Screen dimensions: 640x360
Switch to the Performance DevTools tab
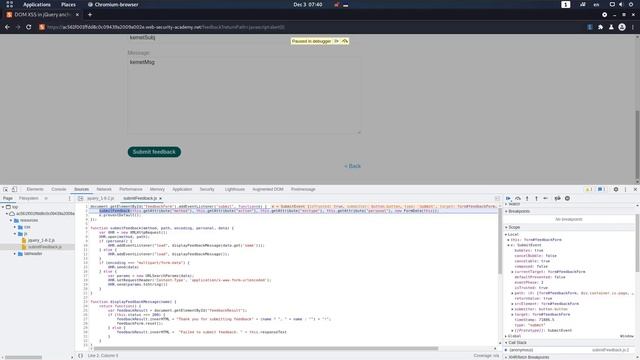pos(131,189)
